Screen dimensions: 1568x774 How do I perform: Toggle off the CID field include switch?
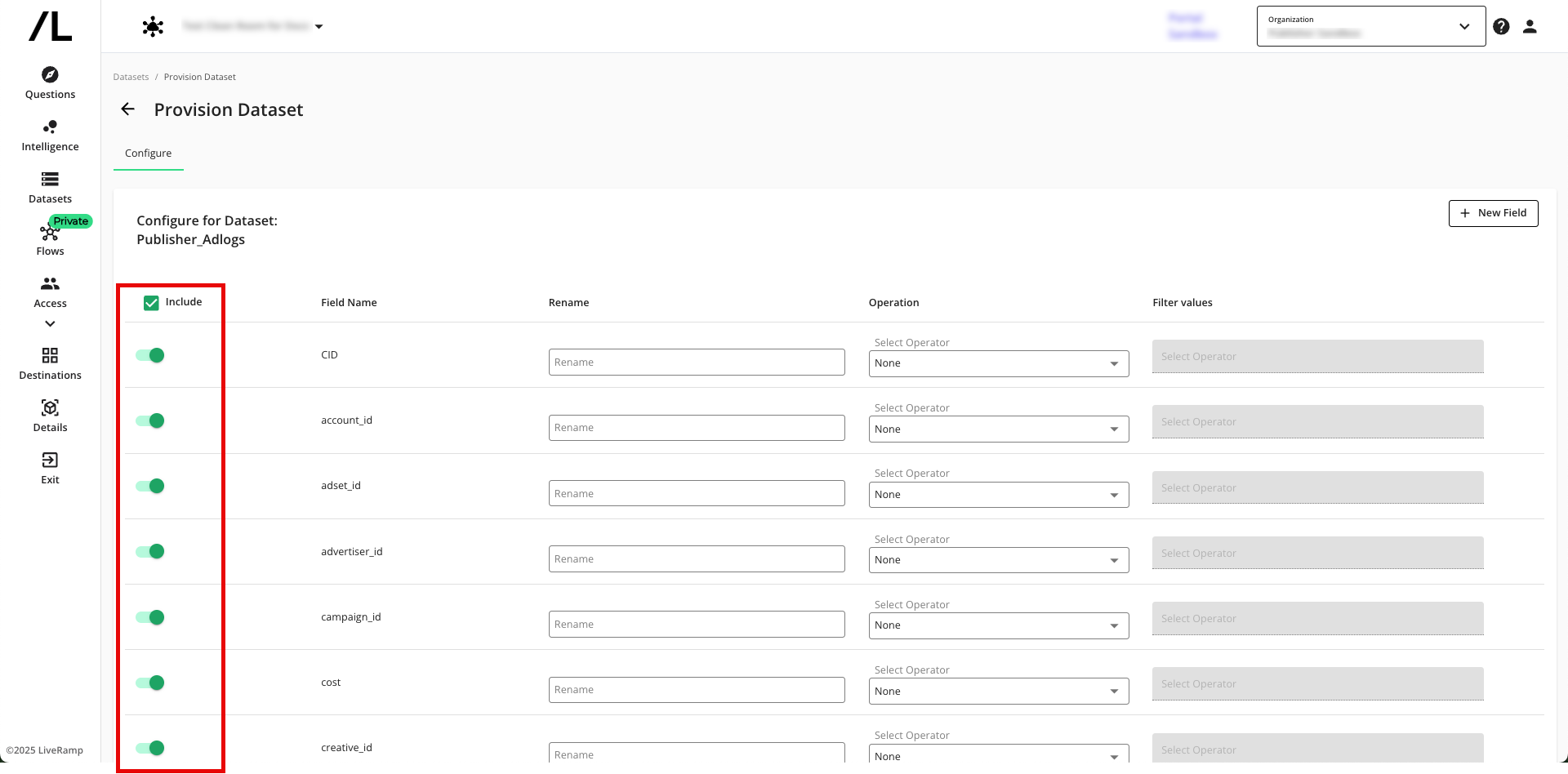(151, 355)
